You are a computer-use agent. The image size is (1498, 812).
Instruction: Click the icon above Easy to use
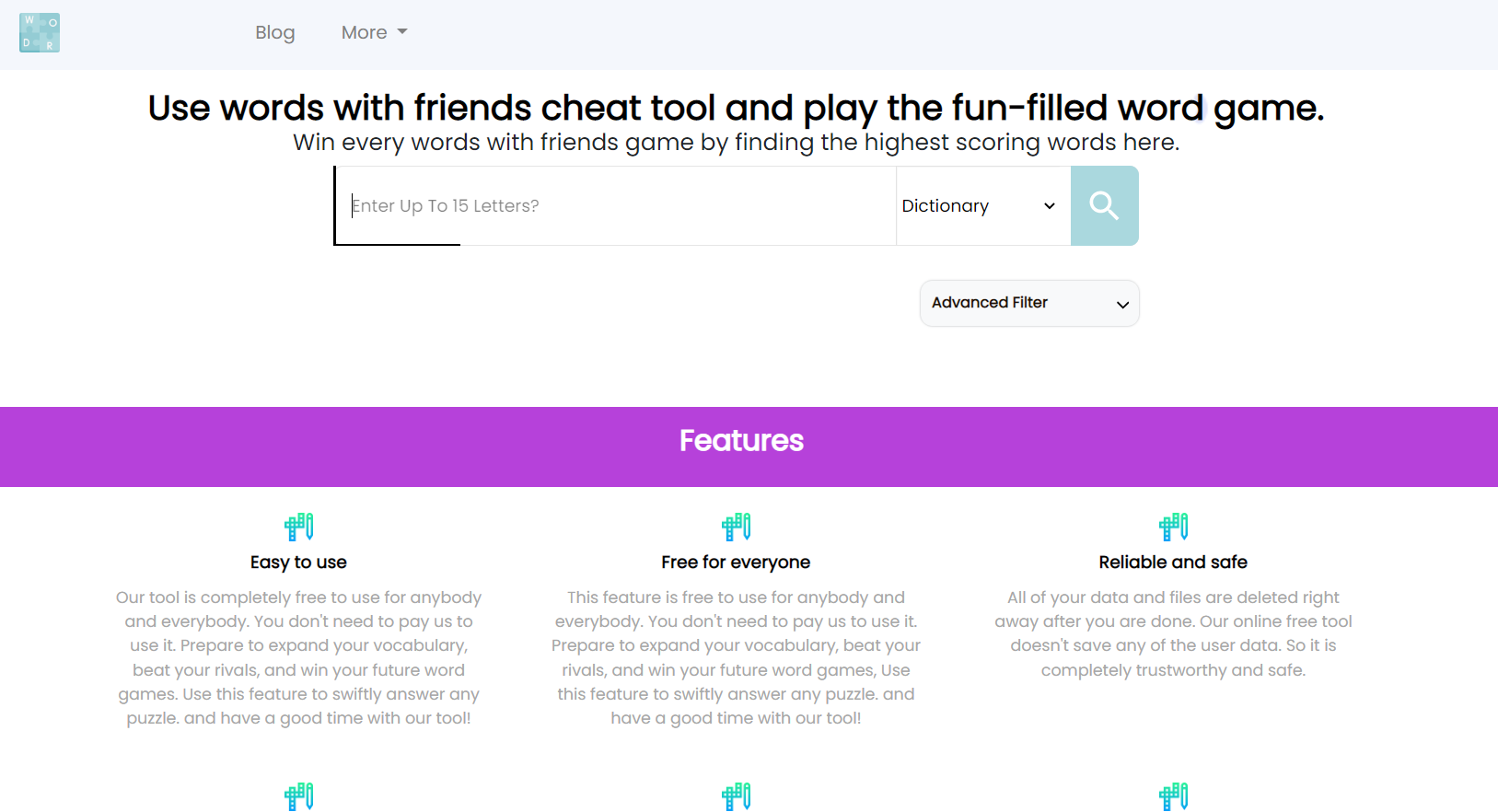[299, 527]
